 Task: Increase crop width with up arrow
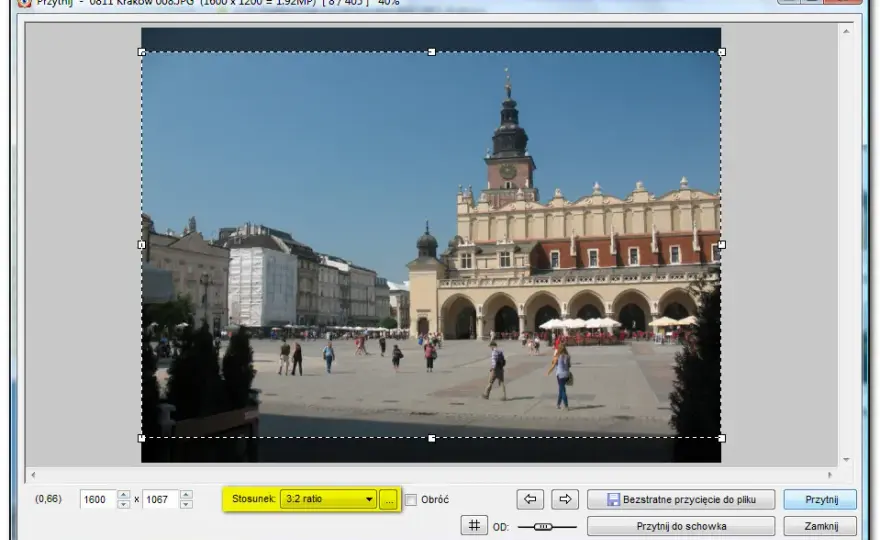click(123, 495)
